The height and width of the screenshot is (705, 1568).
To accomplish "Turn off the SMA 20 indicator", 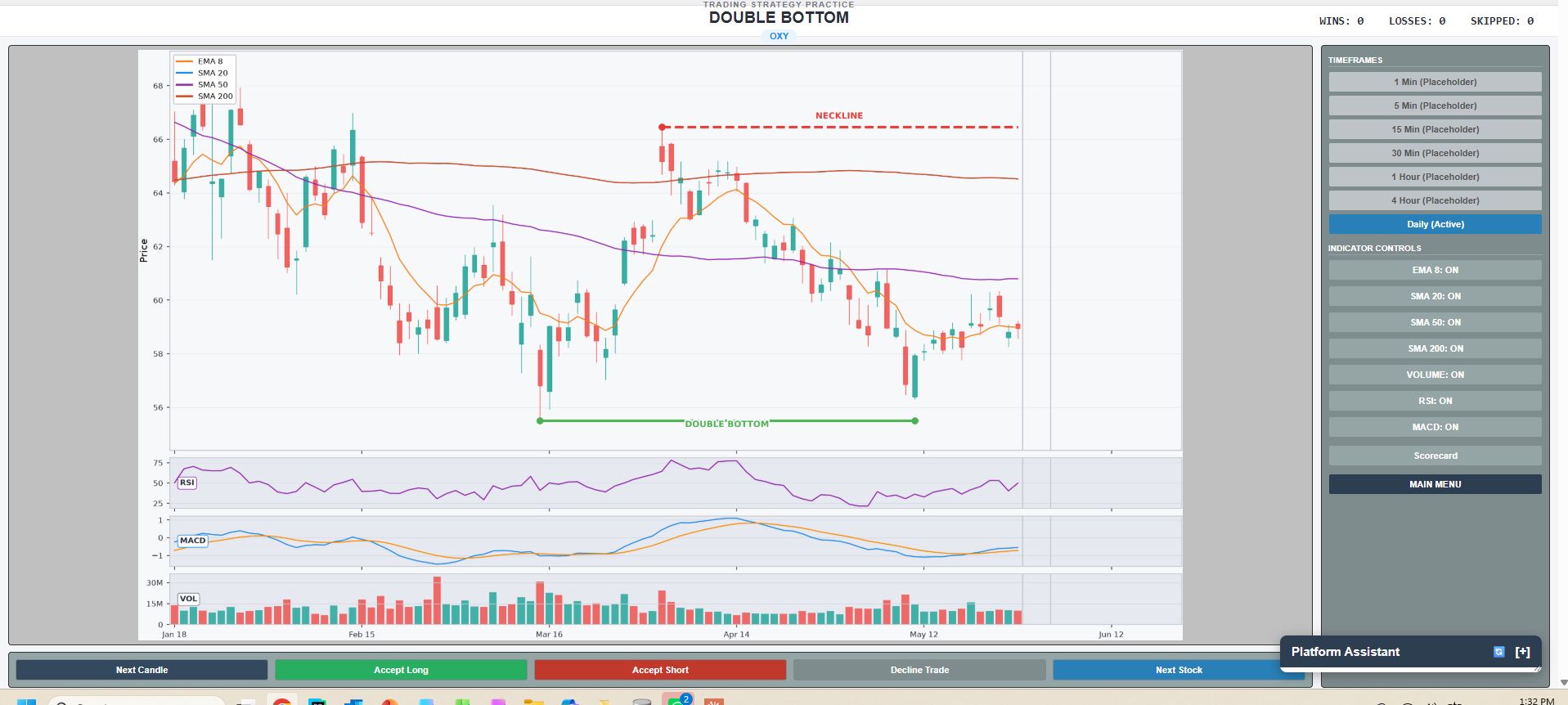I will click(1435, 296).
